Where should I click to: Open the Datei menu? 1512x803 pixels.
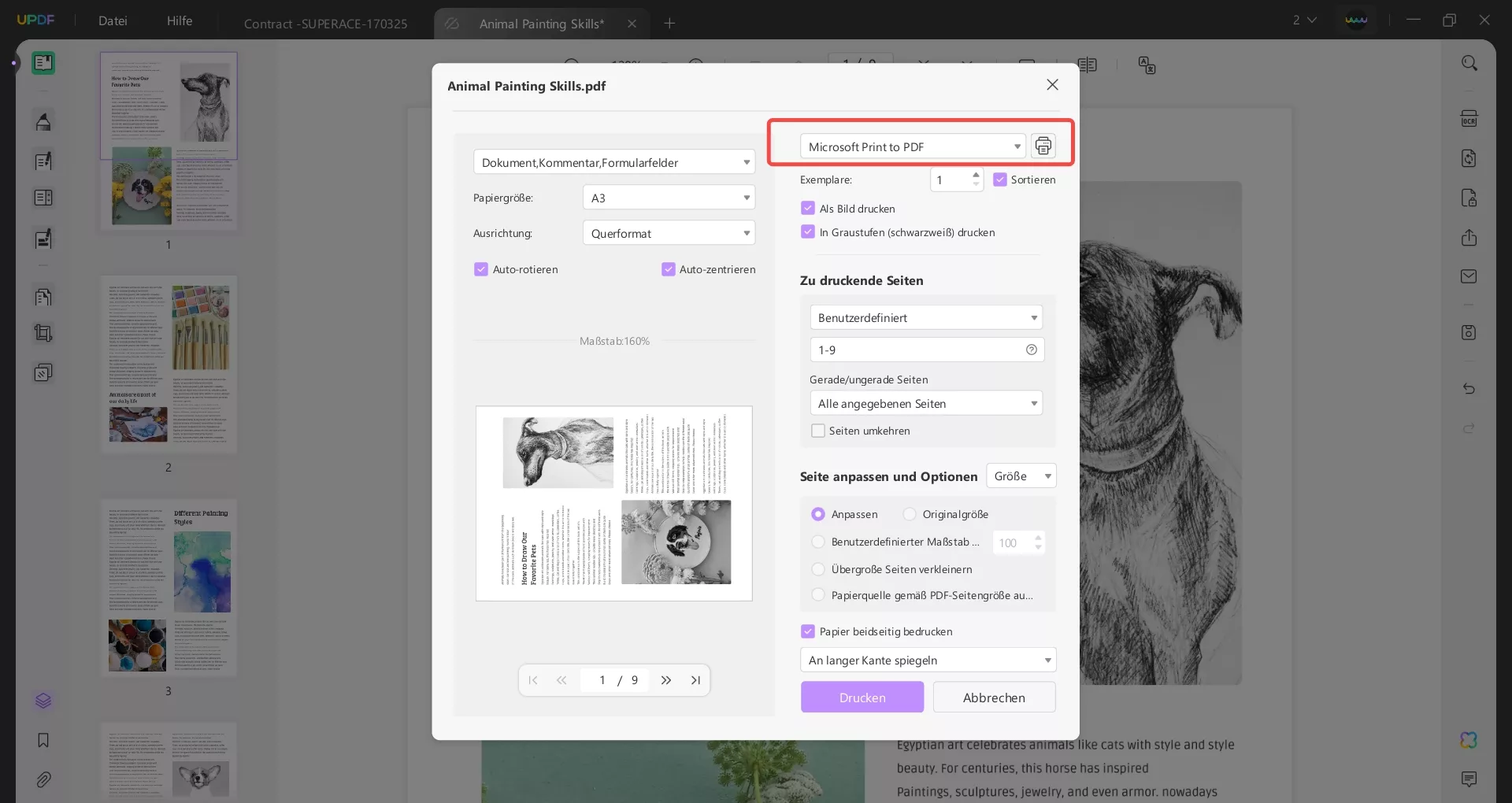pyautogui.click(x=113, y=20)
